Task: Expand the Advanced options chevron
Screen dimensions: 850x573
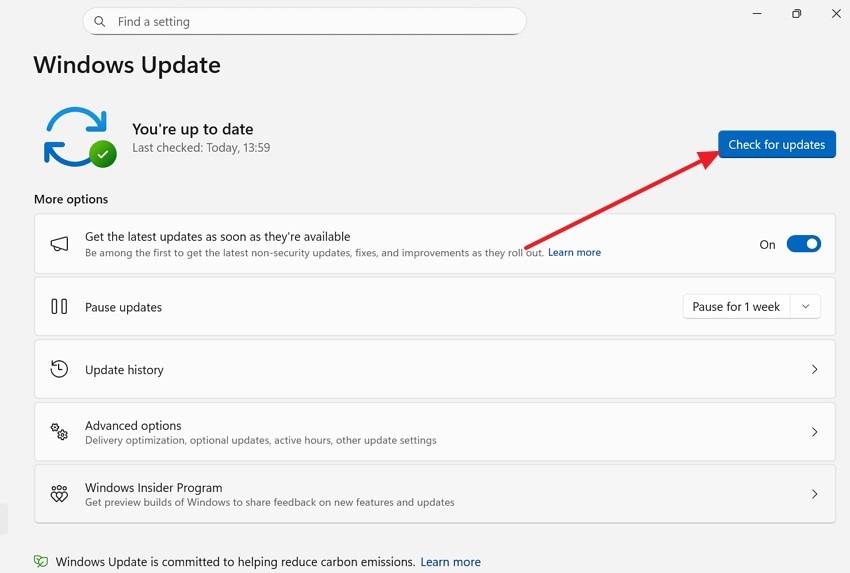Action: coord(814,432)
